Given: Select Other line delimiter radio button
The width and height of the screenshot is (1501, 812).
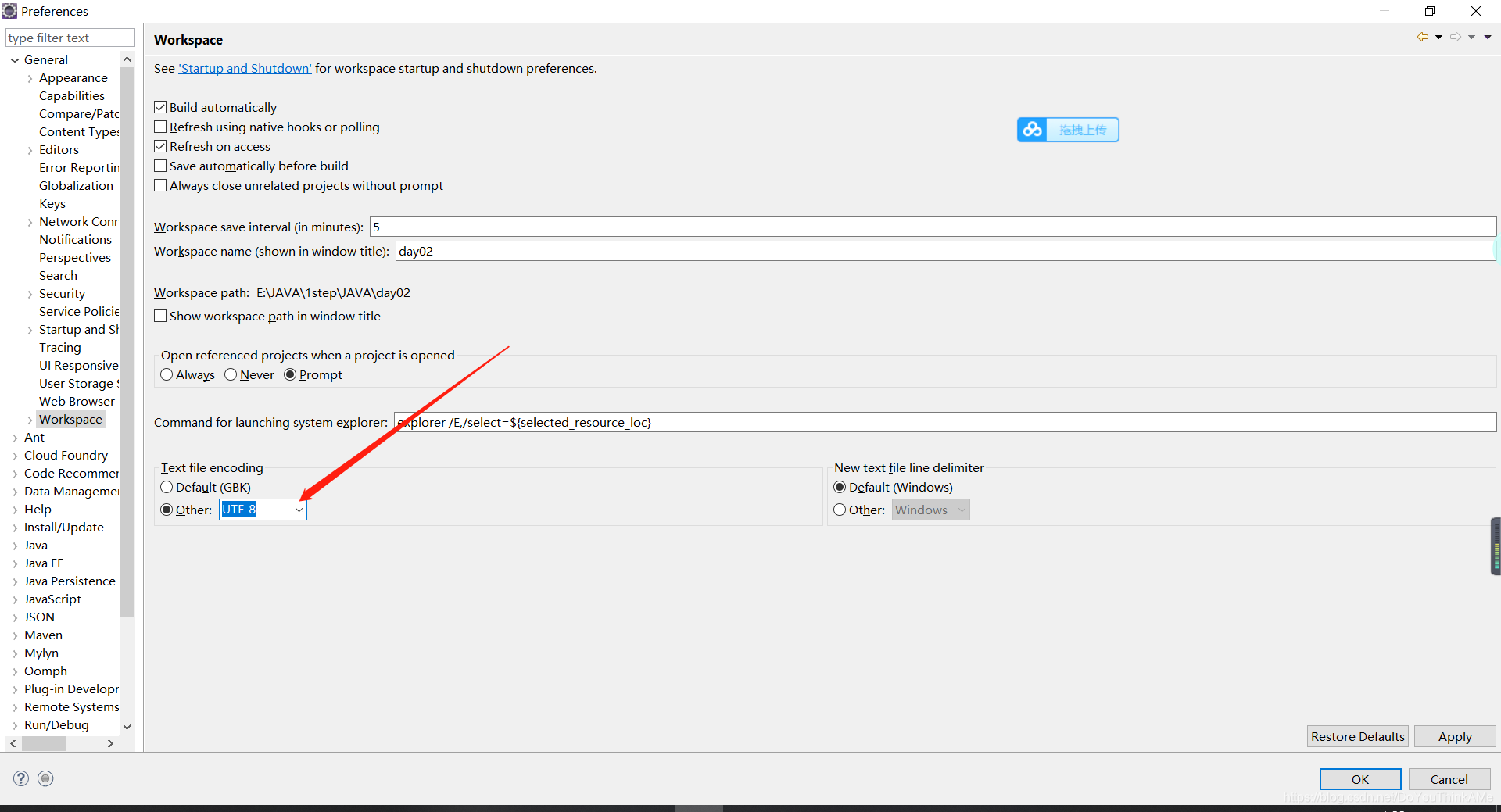Looking at the screenshot, I should click(x=840, y=510).
